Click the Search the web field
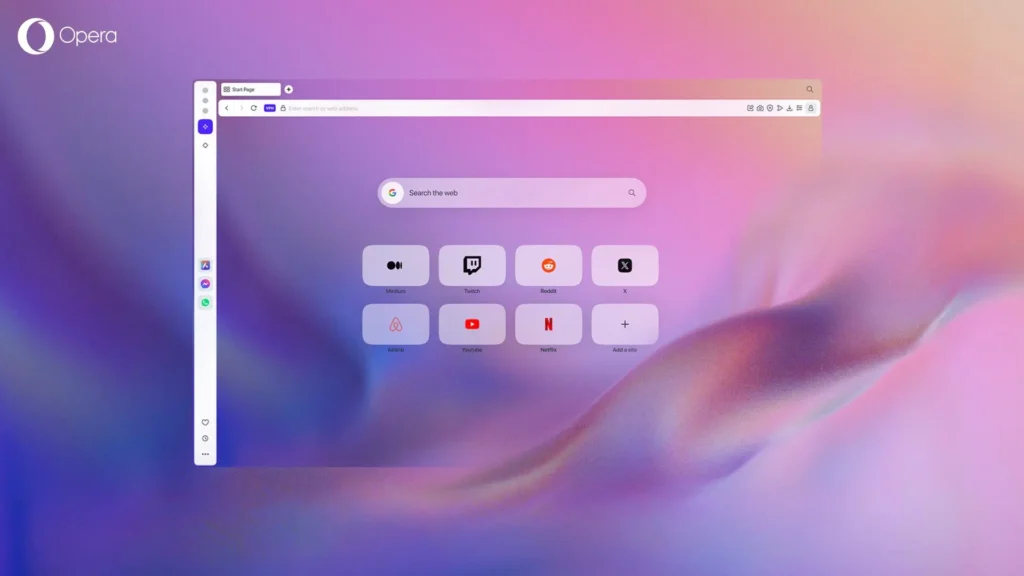 511,193
